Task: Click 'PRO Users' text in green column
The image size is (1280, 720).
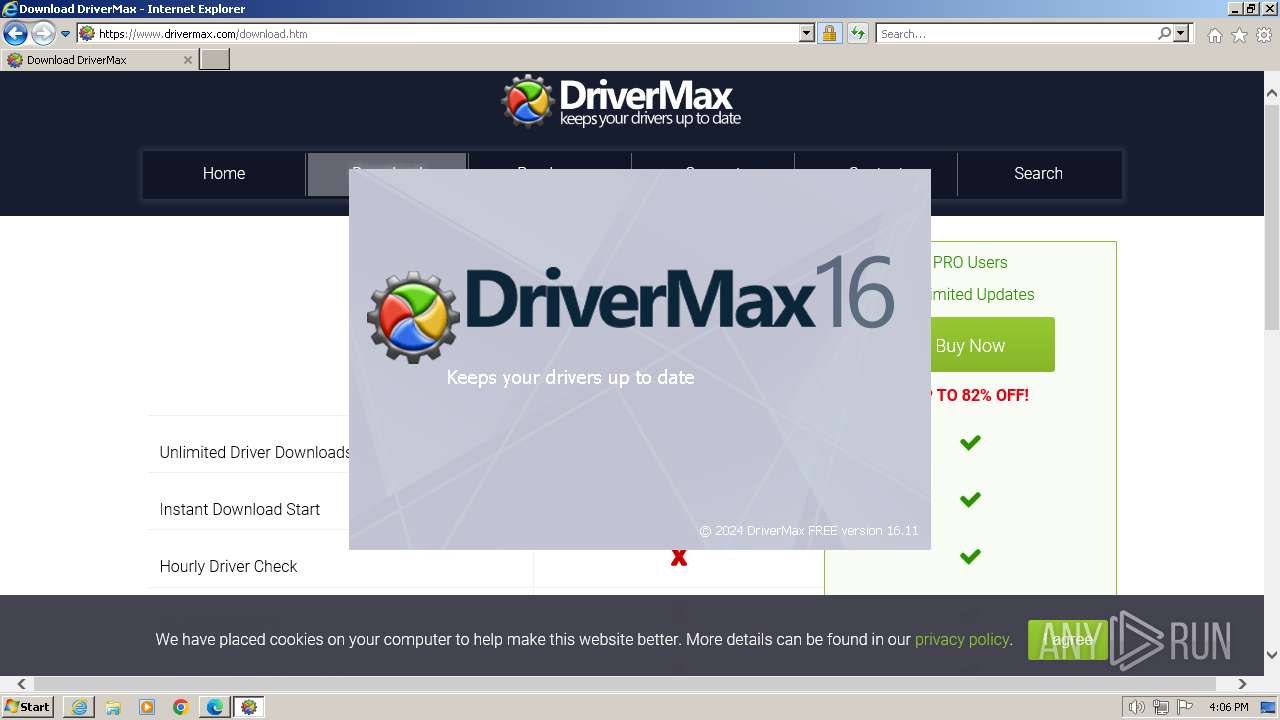Action: [x=970, y=262]
